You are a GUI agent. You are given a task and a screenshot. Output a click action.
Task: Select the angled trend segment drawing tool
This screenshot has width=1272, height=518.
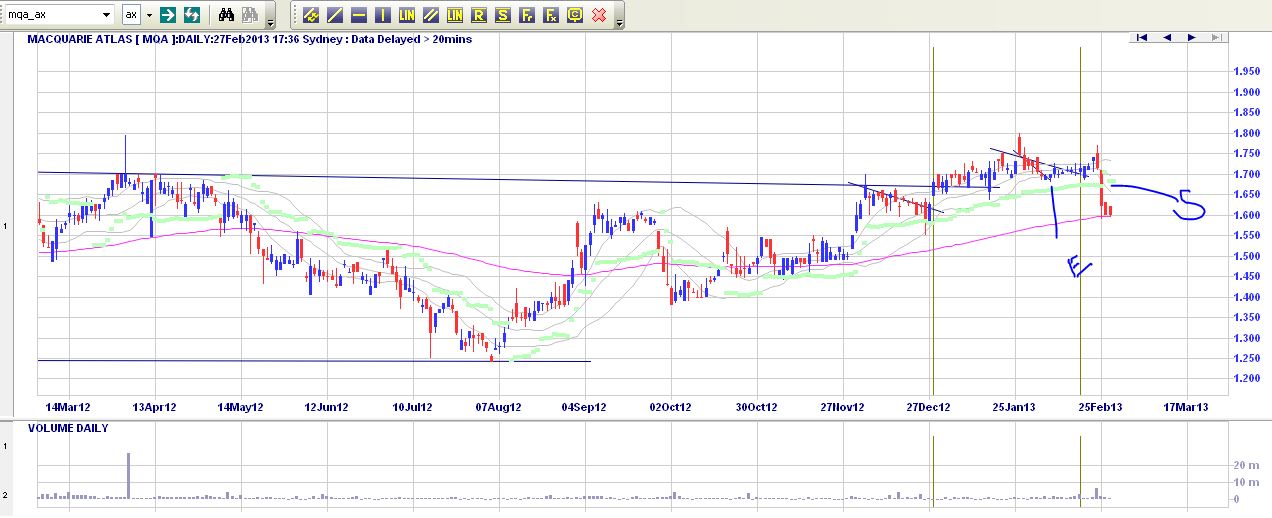coord(310,15)
